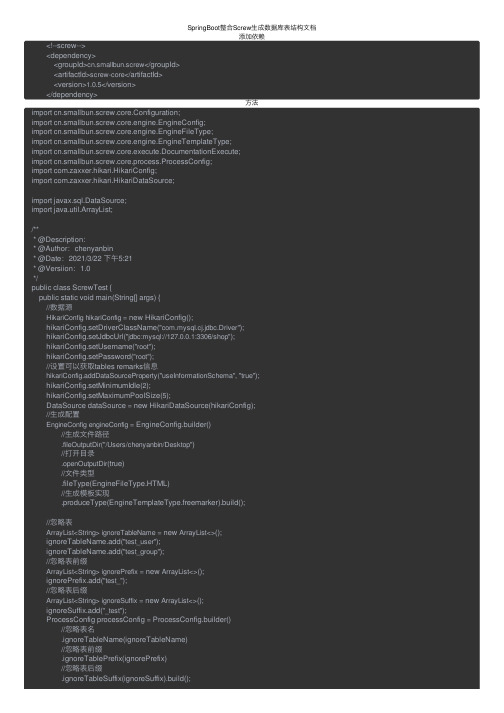Viewport: 504px width, 713px height.
Task: Click the version 1.0.5 line
Action: [x=95, y=85]
